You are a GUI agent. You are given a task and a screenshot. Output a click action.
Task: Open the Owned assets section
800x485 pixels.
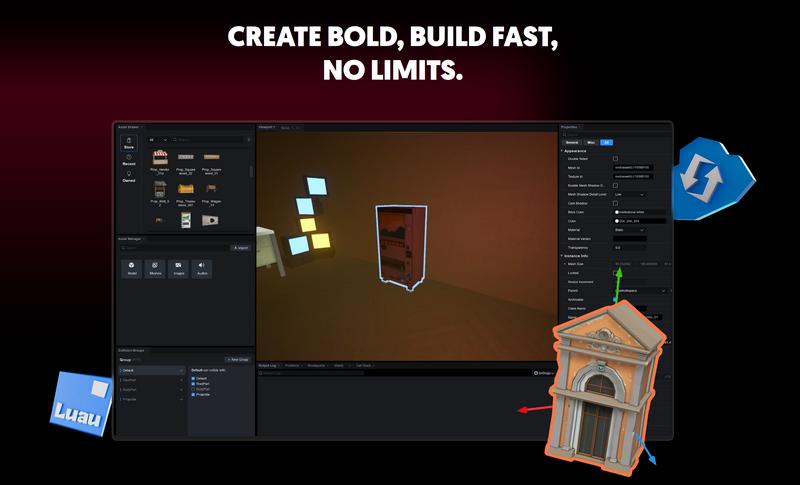coord(129,177)
